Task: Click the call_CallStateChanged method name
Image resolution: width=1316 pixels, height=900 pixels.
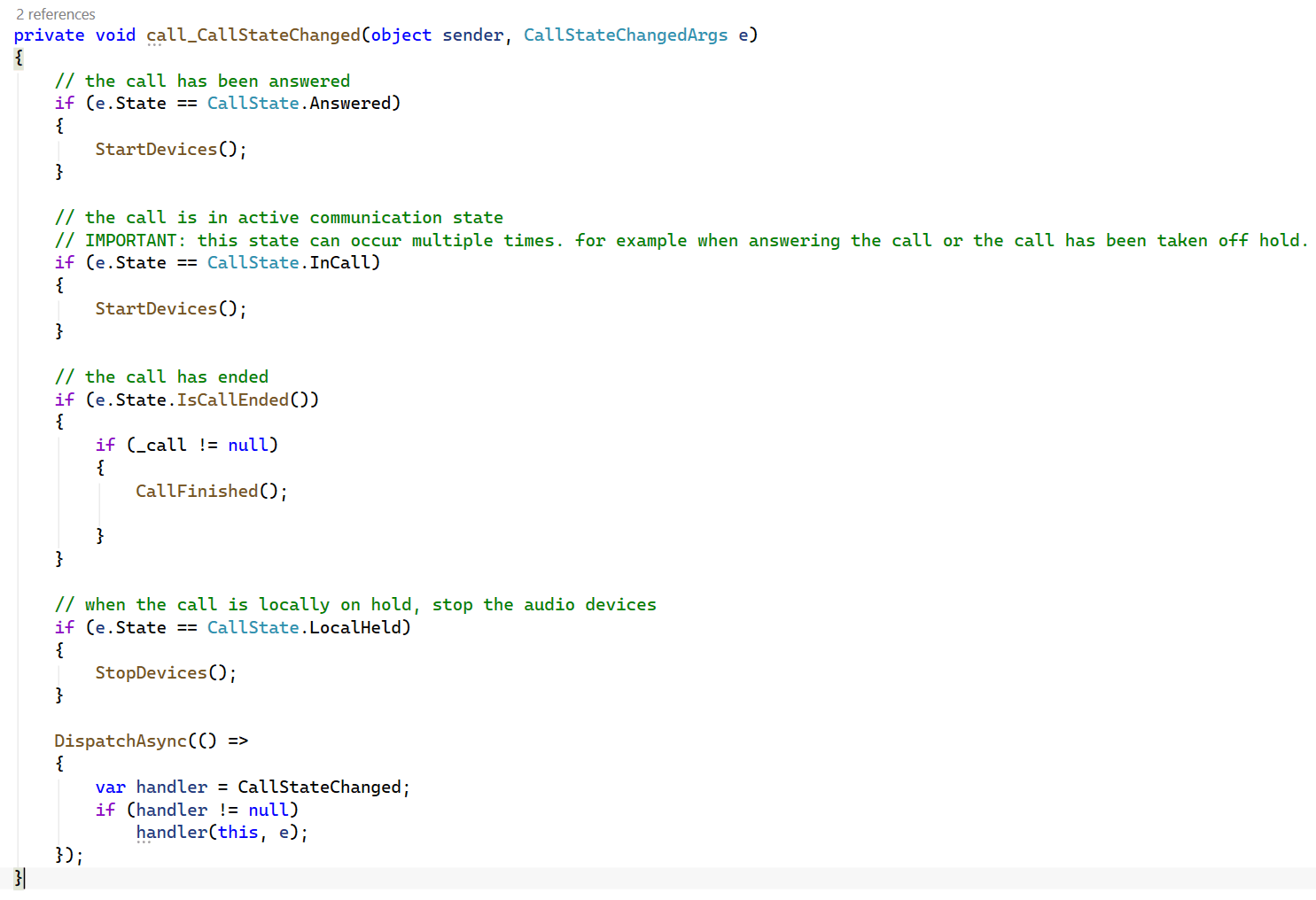Action: 253,35
